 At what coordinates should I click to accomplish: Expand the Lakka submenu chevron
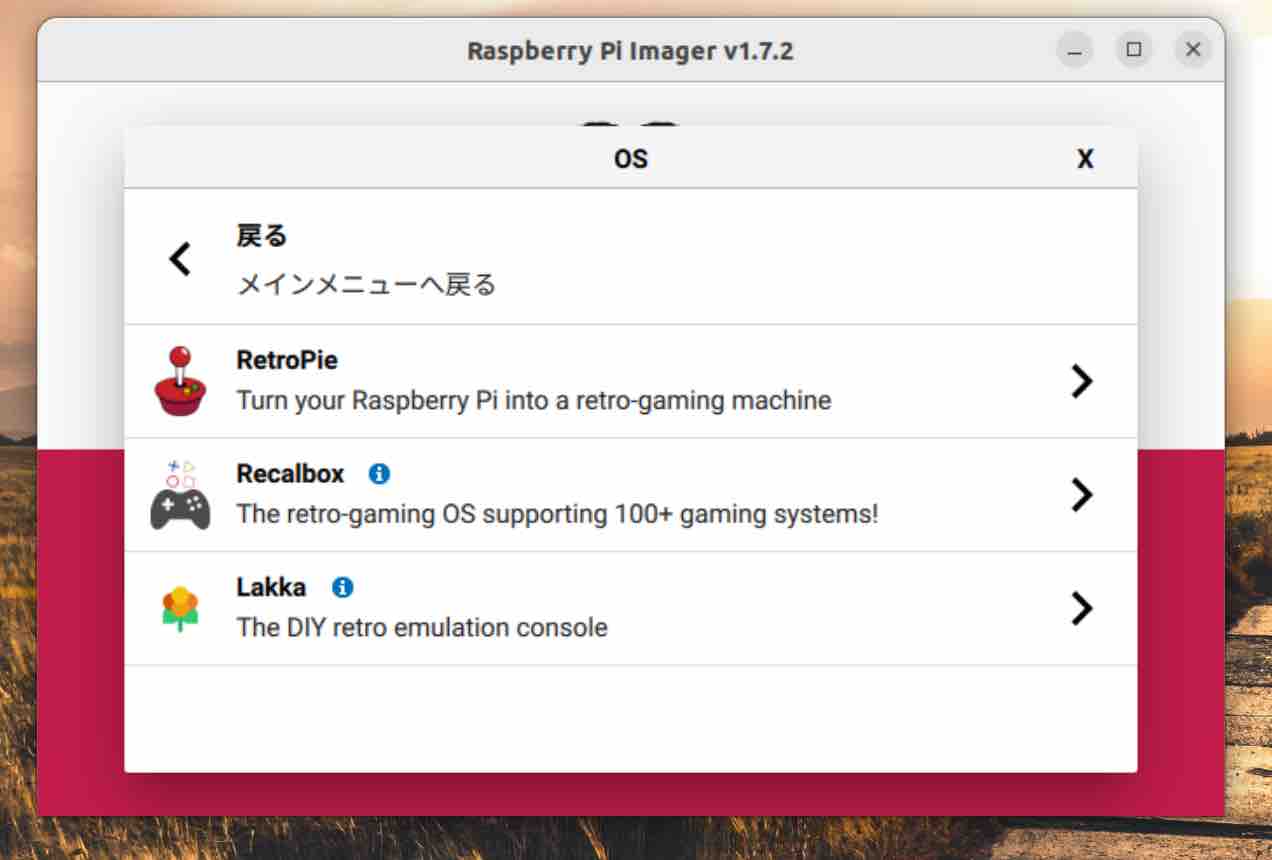[1081, 608]
